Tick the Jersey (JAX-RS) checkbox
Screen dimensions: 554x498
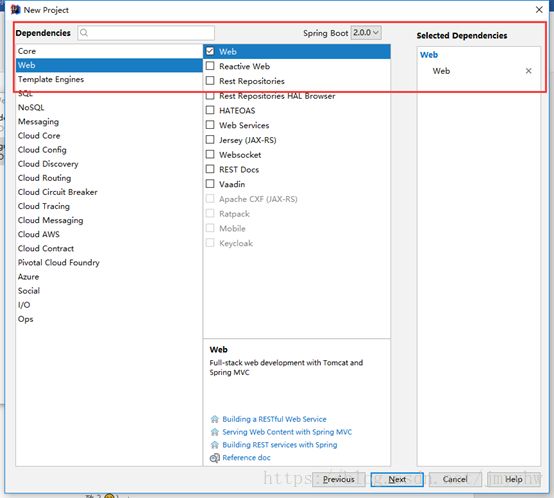(x=210, y=140)
